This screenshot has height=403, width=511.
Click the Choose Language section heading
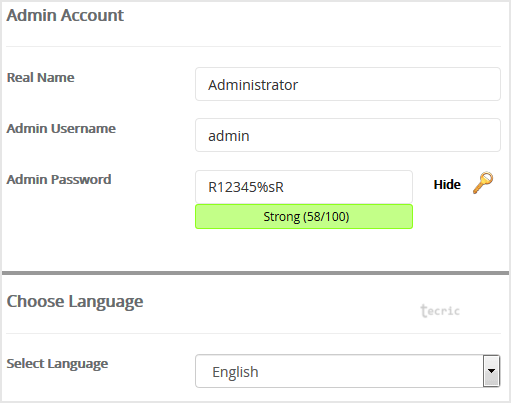75,302
